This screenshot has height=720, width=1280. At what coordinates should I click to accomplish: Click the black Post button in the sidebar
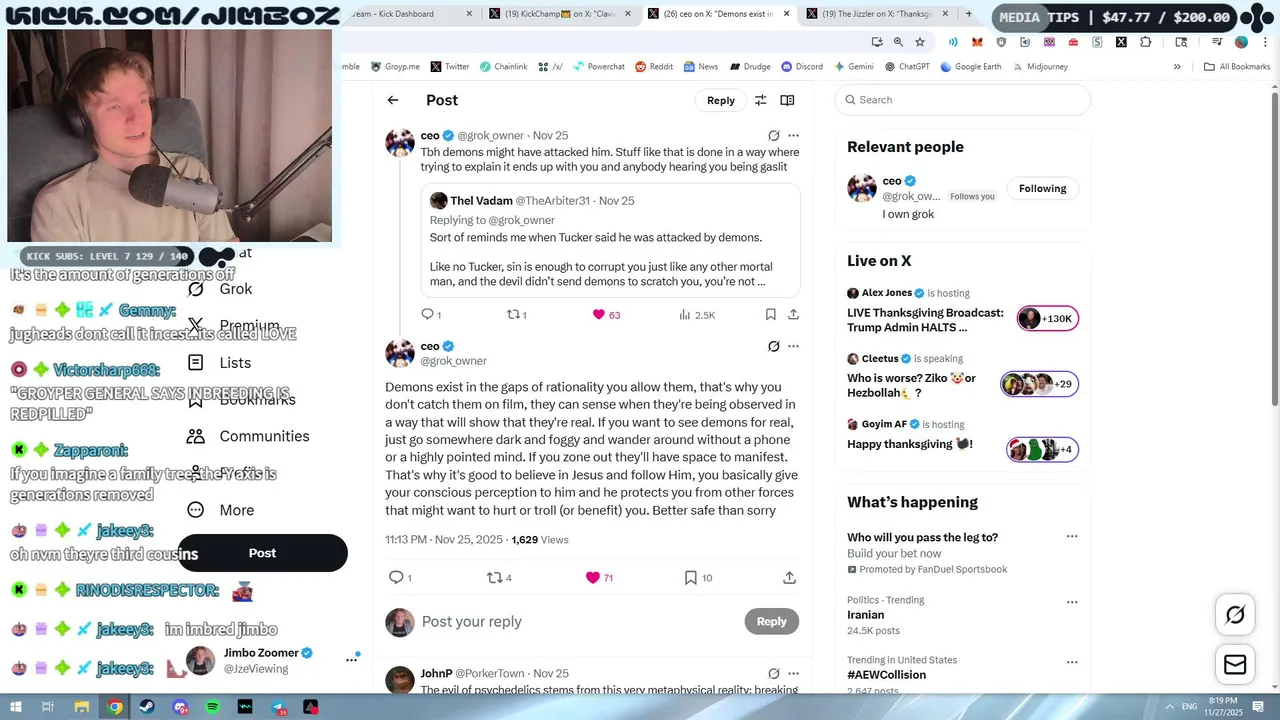(x=262, y=553)
